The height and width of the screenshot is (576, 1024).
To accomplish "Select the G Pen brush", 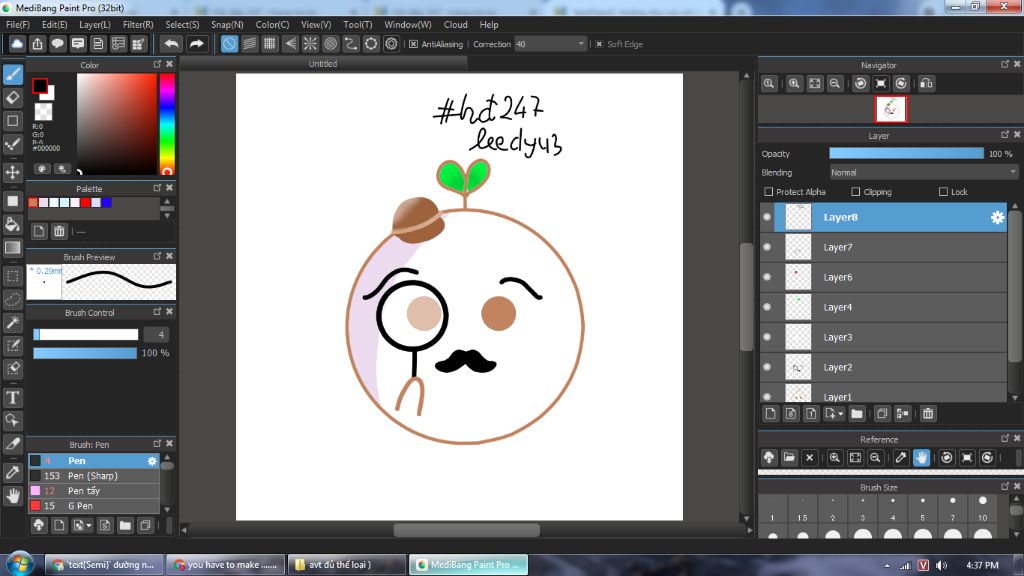I will point(93,506).
